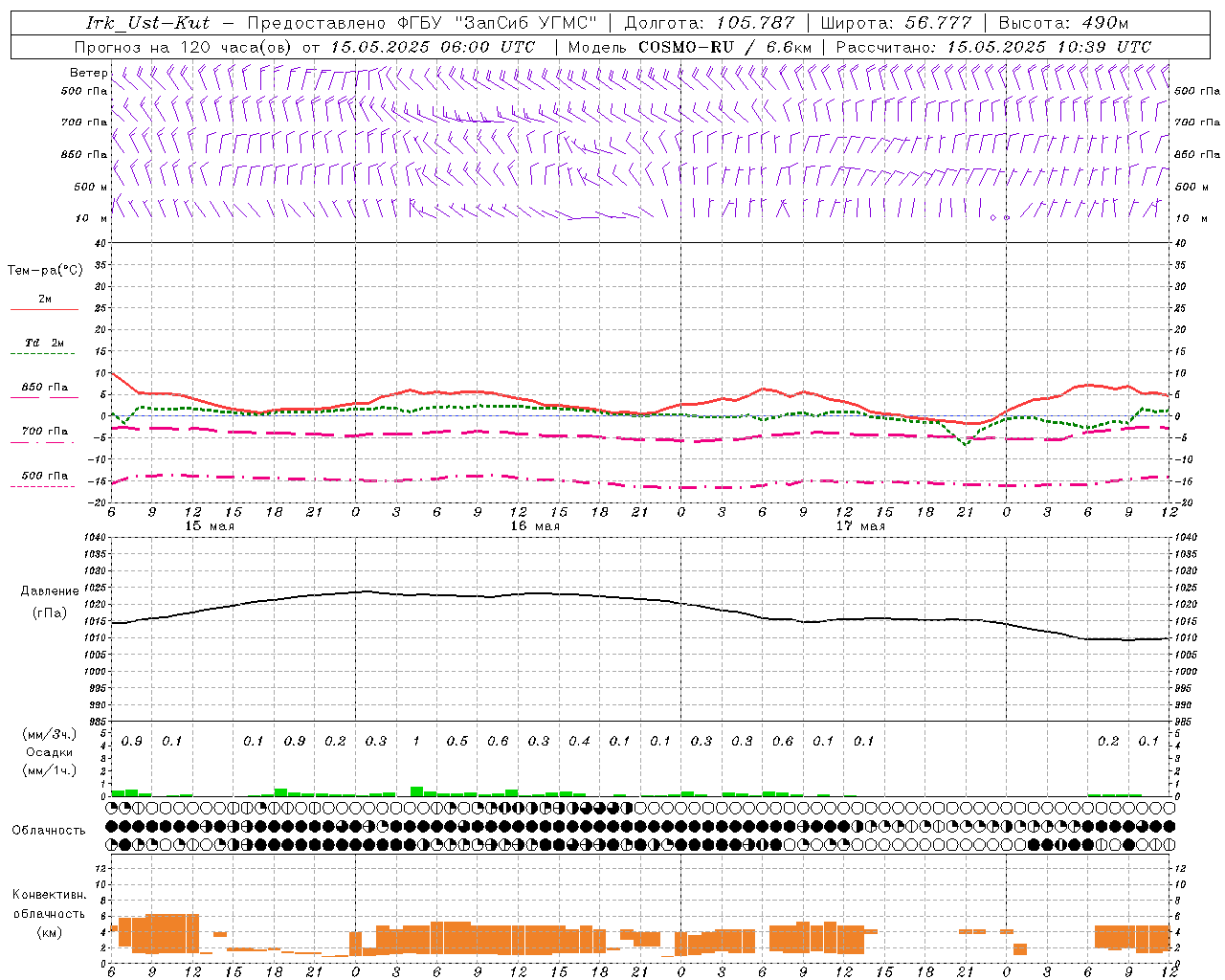Click the Облачность cloudiness label
The image size is (1225, 980).
point(49,830)
